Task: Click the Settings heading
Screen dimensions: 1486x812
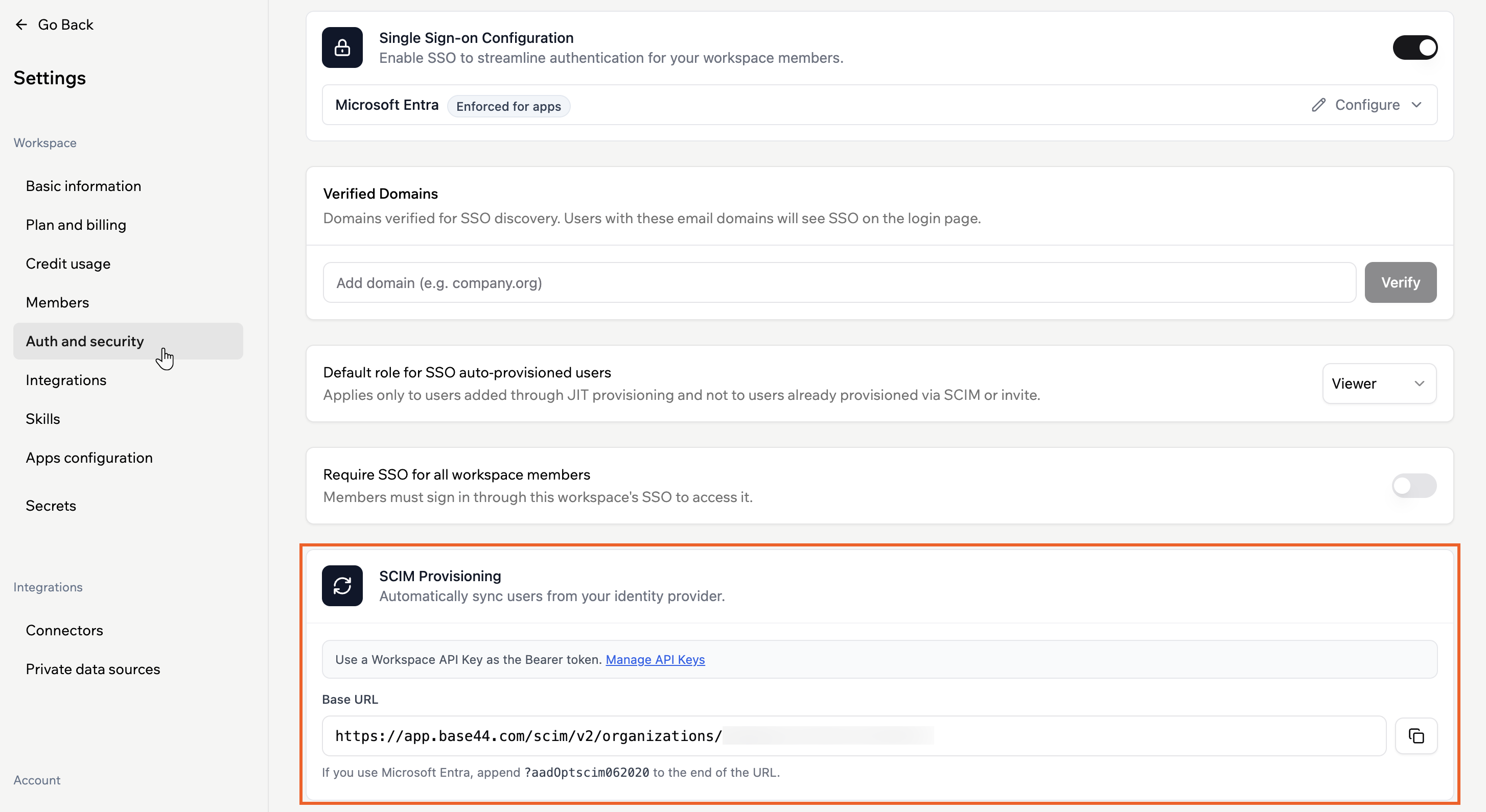Action: [x=50, y=78]
